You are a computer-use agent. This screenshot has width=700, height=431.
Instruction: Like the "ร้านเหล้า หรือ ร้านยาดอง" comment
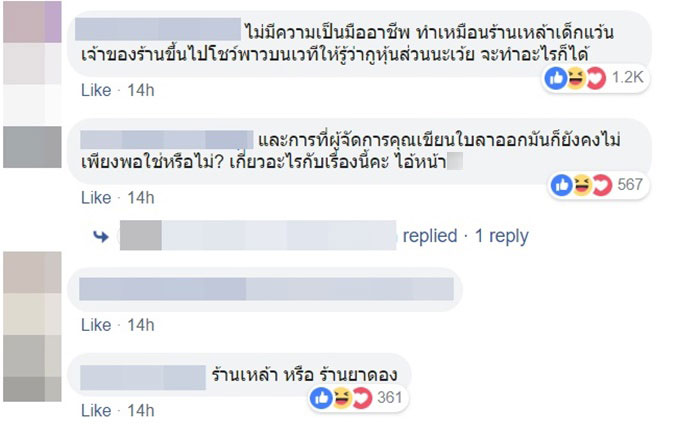pyautogui.click(x=95, y=411)
